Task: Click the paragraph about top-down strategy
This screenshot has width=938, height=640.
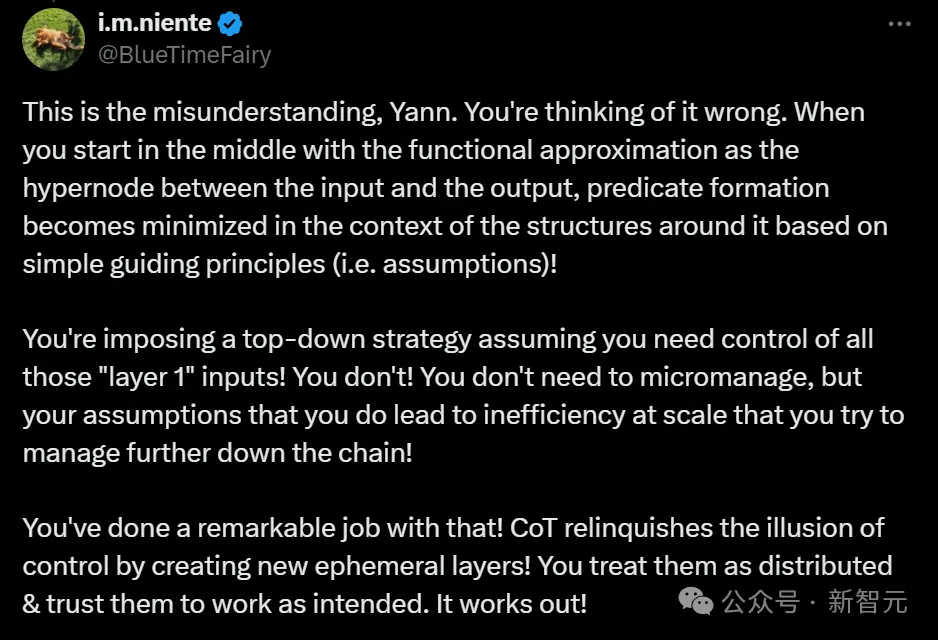Action: click(x=463, y=396)
